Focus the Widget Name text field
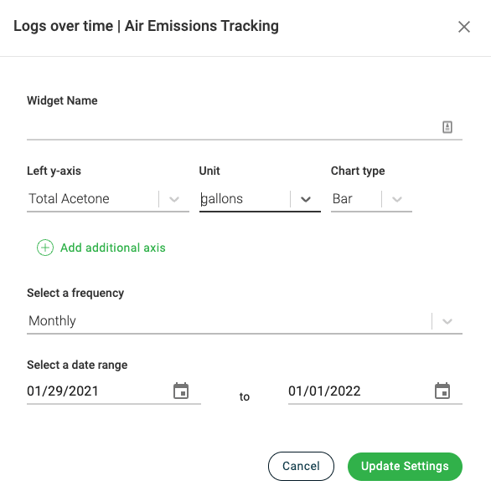The height and width of the screenshot is (501, 491). coord(244,128)
